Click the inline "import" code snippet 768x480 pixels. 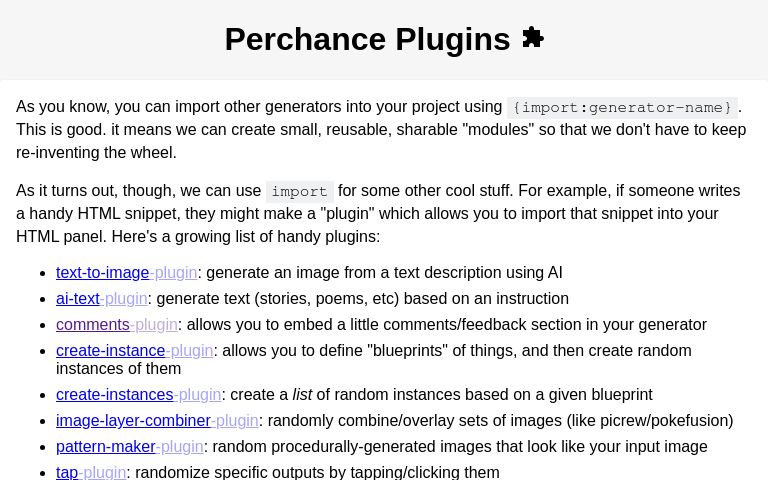pyautogui.click(x=299, y=192)
